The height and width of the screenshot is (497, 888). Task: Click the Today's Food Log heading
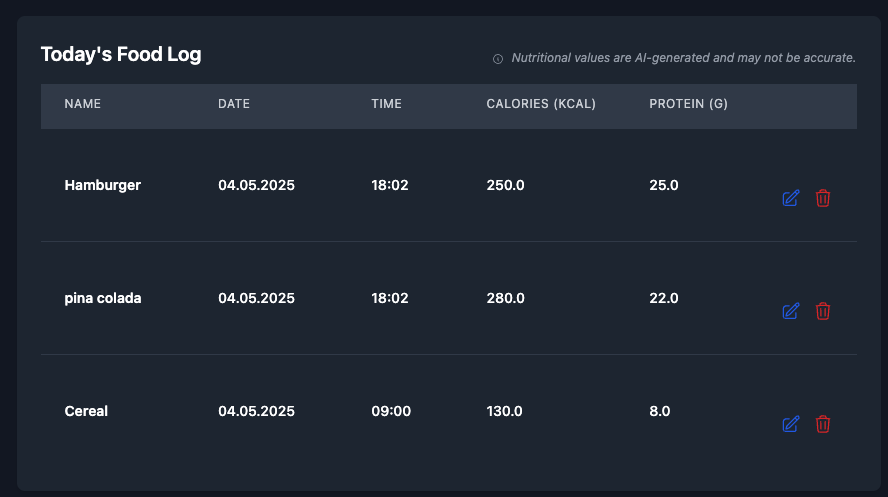pos(121,54)
